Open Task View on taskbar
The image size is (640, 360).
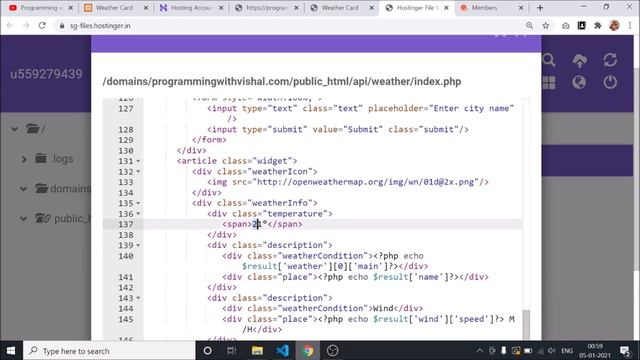231,351
